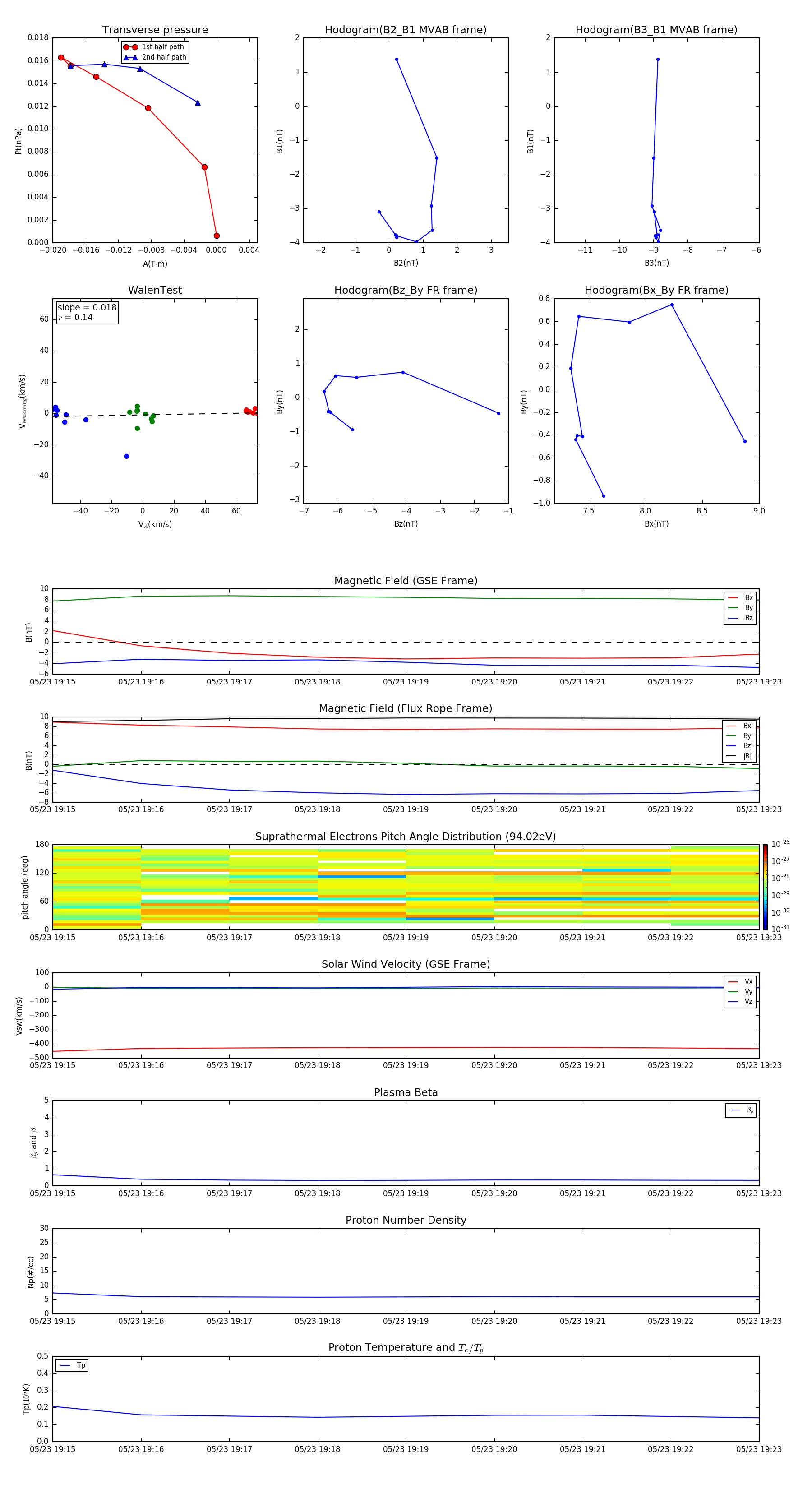Select "Vy" in the Solar Wind legend
Screen dimensions: 812x1489
[x=740, y=992]
